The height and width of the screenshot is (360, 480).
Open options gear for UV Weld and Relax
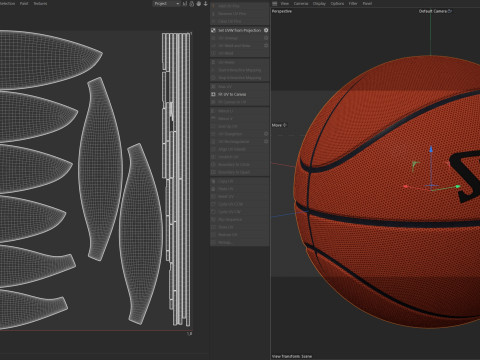pyautogui.click(x=266, y=46)
